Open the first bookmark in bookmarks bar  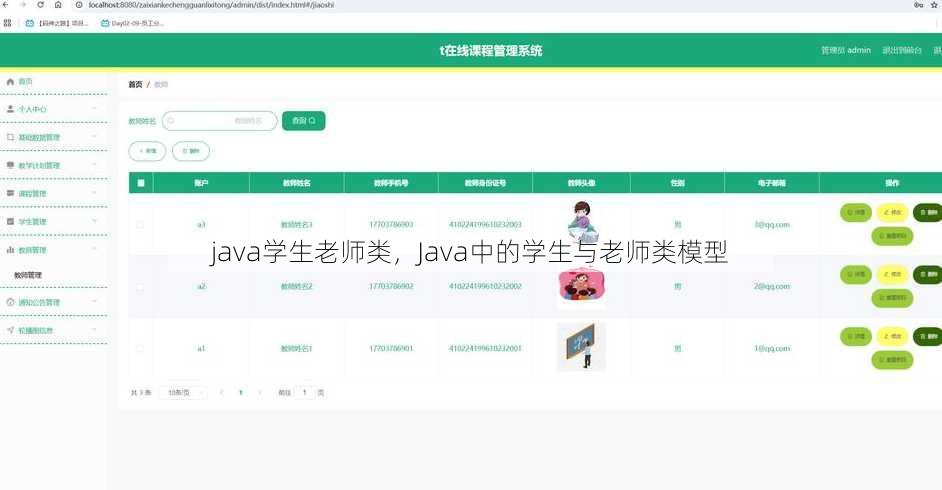56,23
